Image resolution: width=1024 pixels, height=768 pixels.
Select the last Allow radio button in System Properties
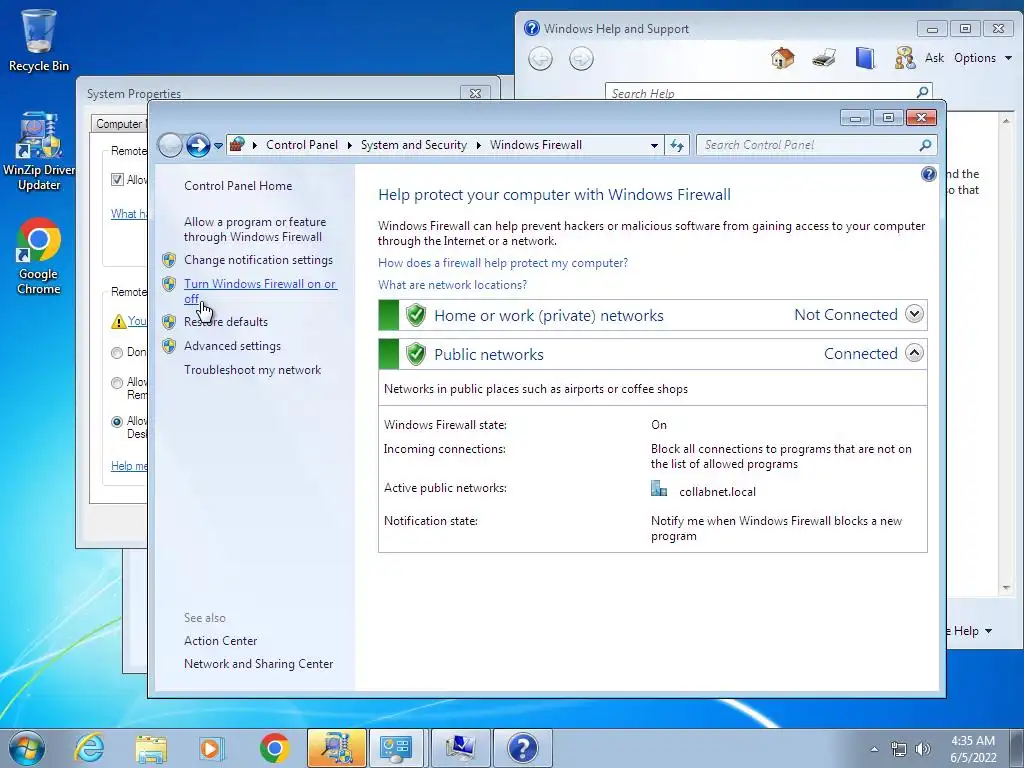[117, 422]
